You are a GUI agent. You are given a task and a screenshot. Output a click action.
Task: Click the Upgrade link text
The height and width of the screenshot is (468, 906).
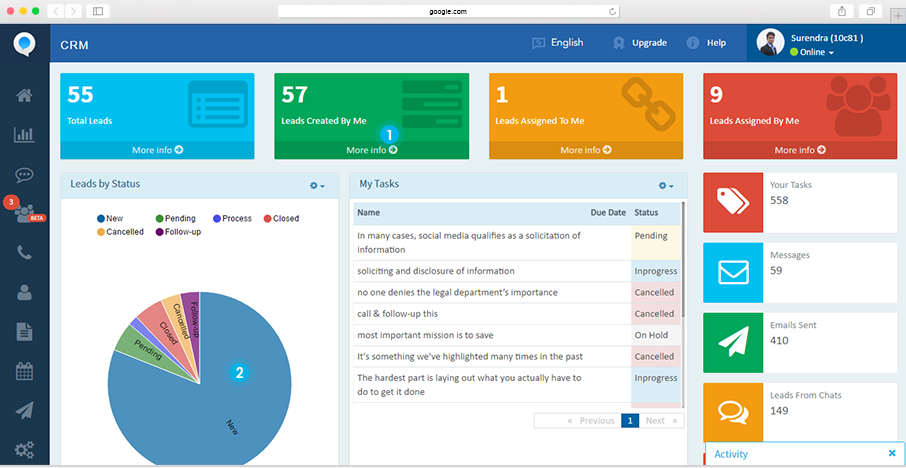649,43
